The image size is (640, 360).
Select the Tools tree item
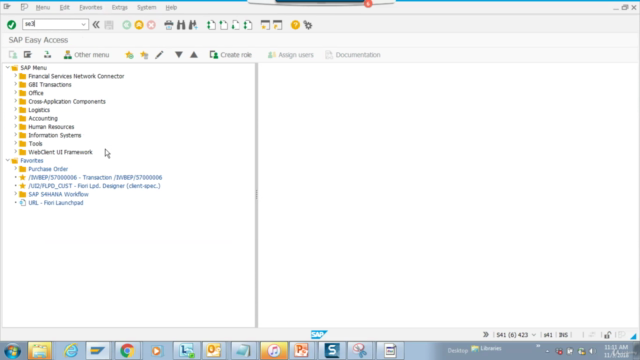pyautogui.click(x=36, y=144)
